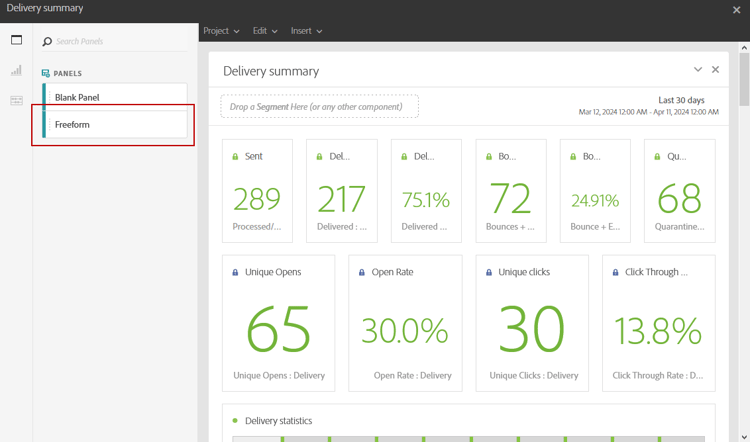Open the Components icon in left rail
Image resolution: width=750 pixels, height=442 pixels.
(16, 101)
